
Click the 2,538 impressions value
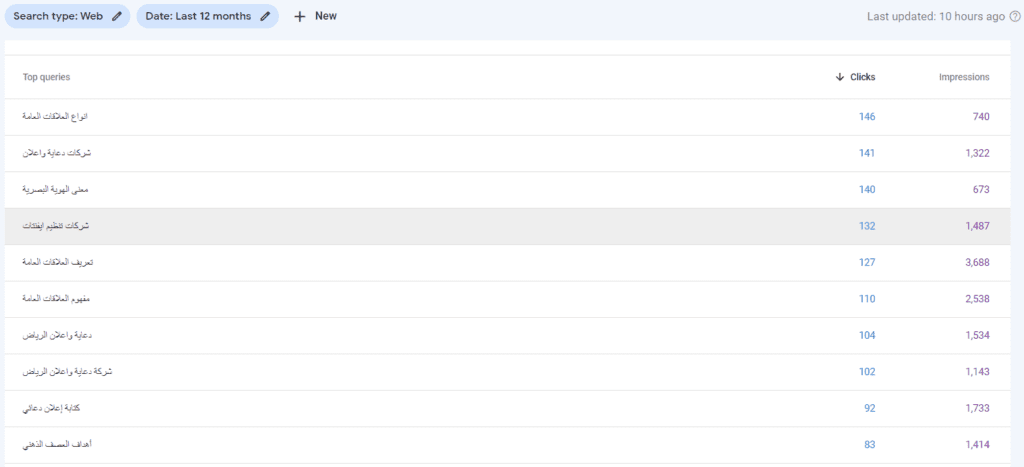978,299
